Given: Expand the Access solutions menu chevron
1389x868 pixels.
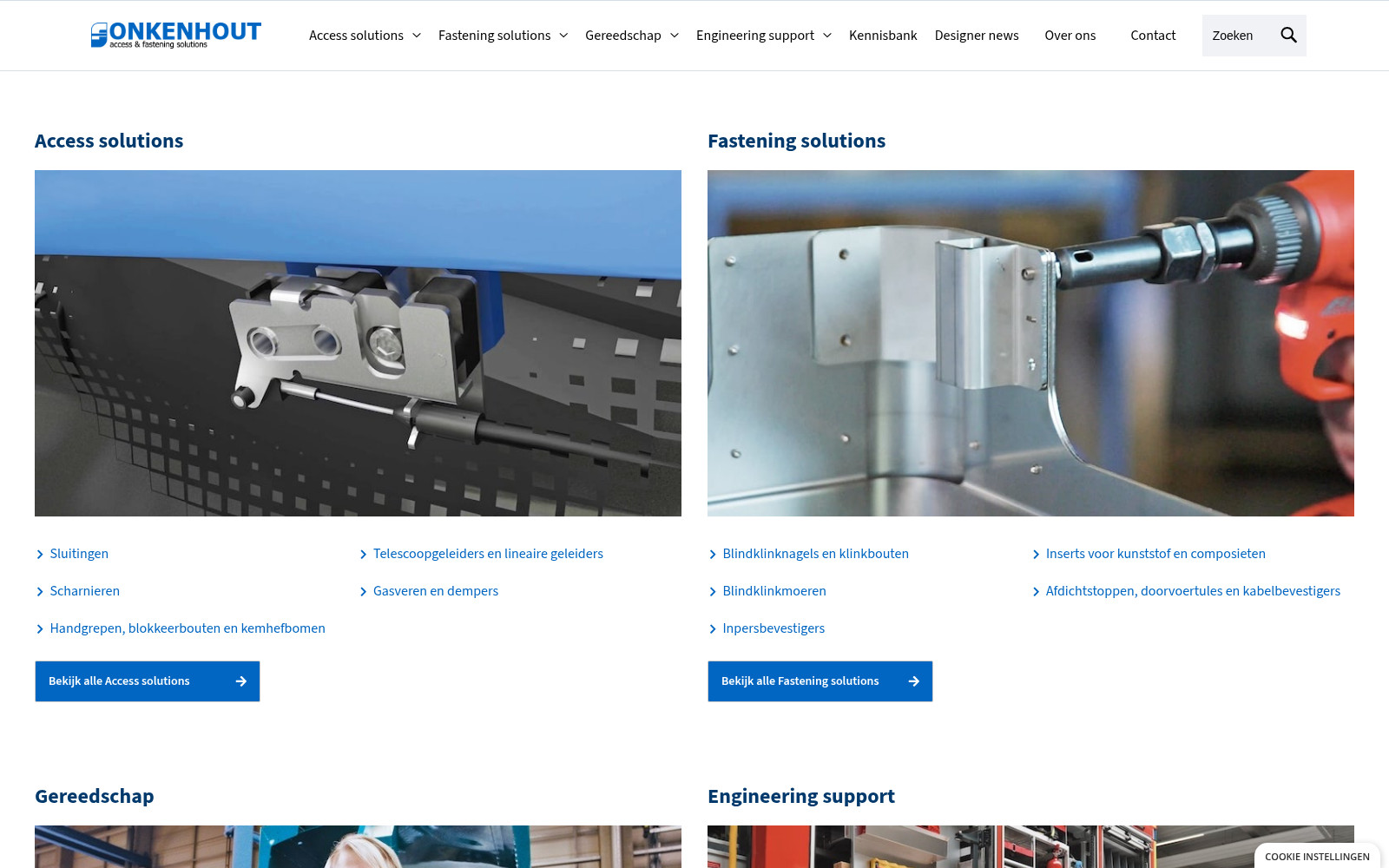Looking at the screenshot, I should (x=417, y=36).
